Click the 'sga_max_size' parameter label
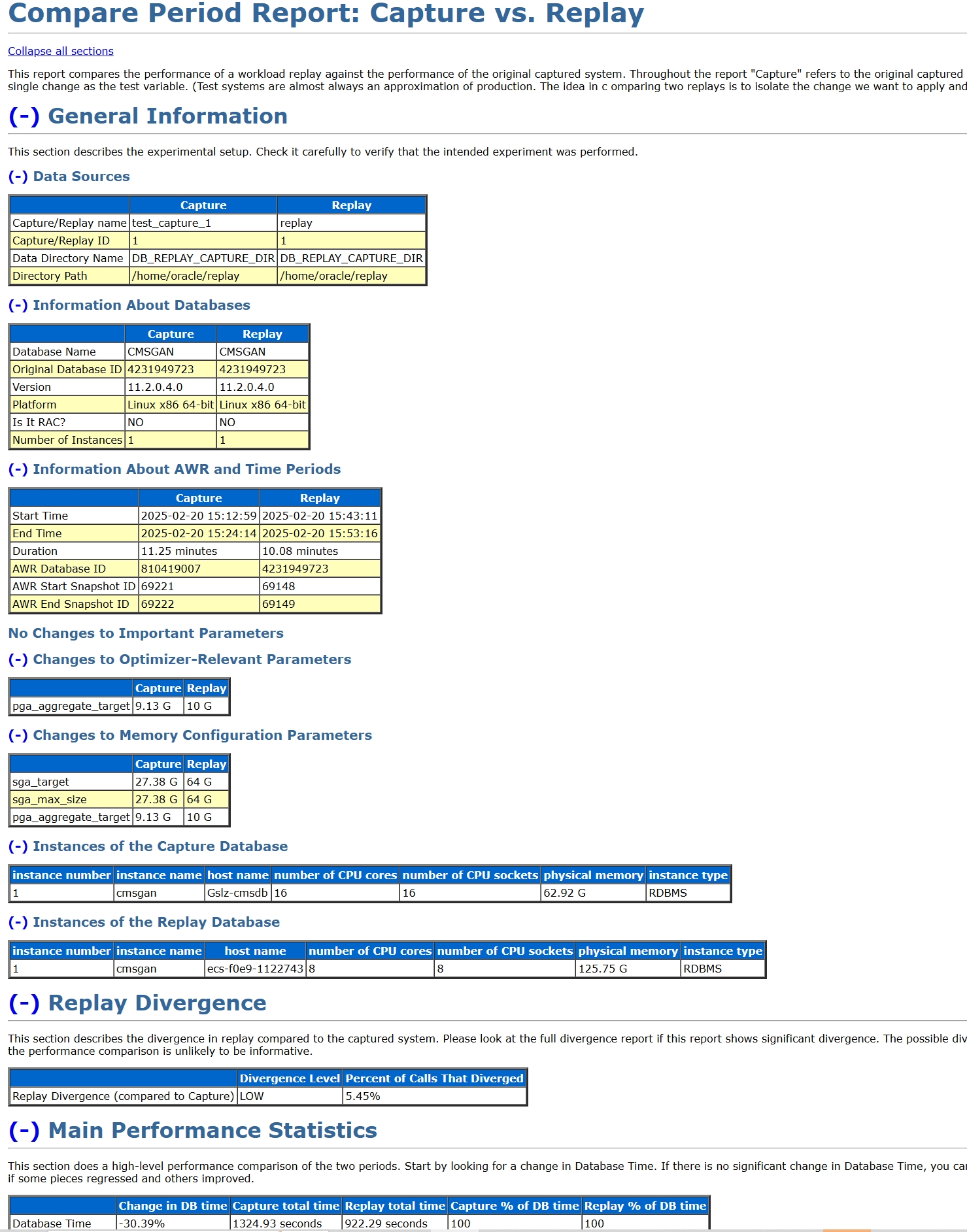This screenshot has height=1232, width=967. 71,799
